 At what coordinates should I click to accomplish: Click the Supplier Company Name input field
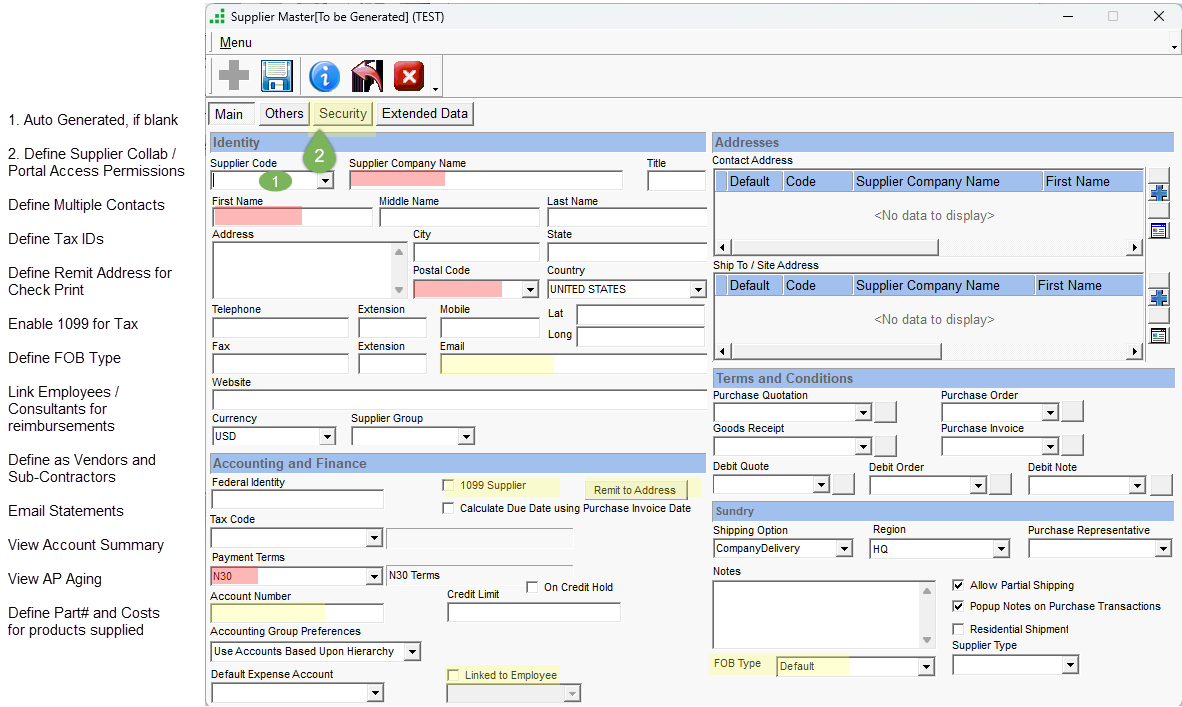[x=485, y=181]
